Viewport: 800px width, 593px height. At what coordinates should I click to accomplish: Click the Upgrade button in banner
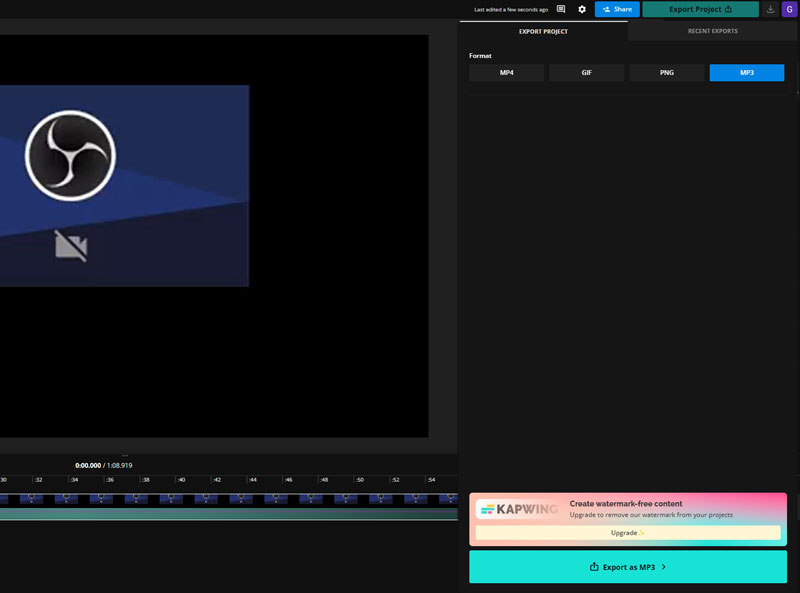tap(627, 533)
